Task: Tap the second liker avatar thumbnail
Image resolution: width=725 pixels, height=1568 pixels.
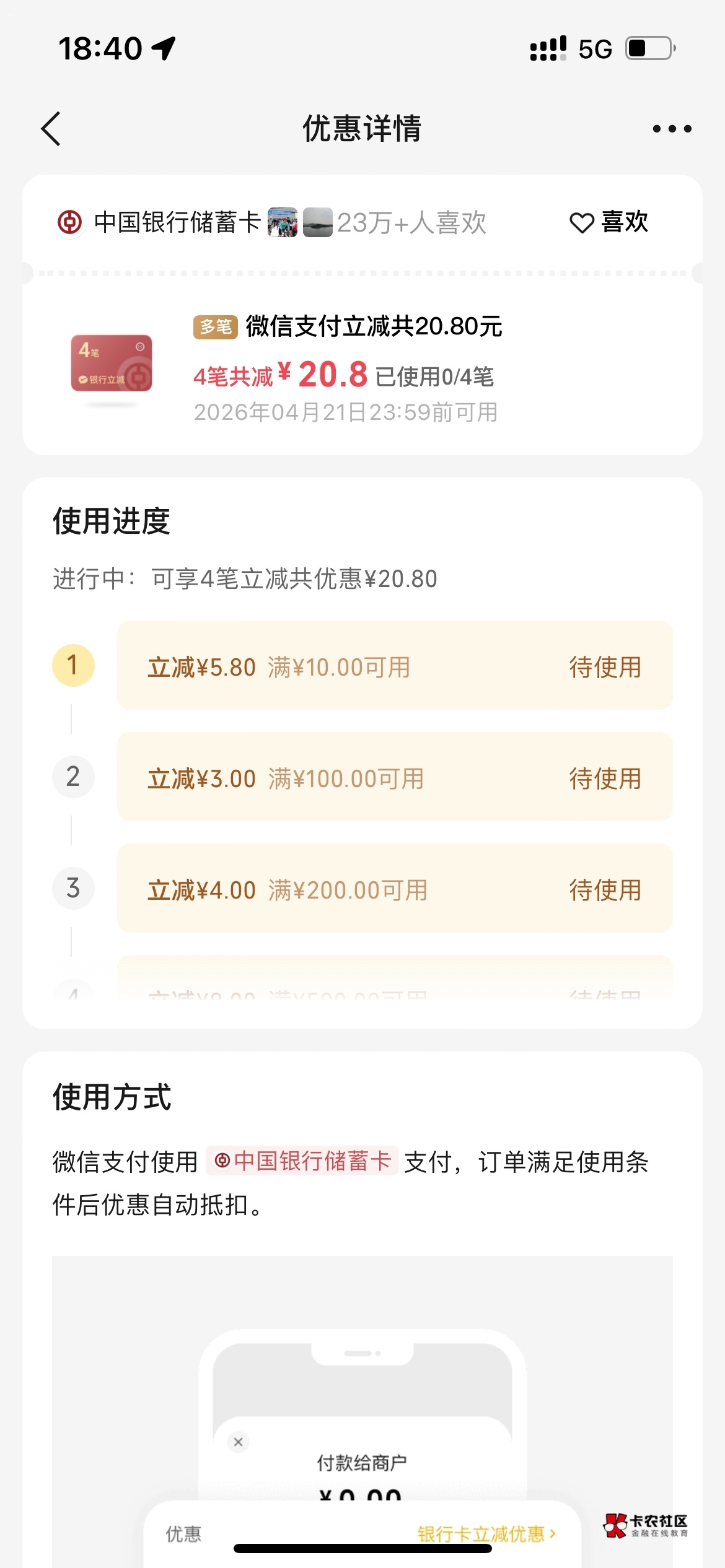Action: [318, 222]
